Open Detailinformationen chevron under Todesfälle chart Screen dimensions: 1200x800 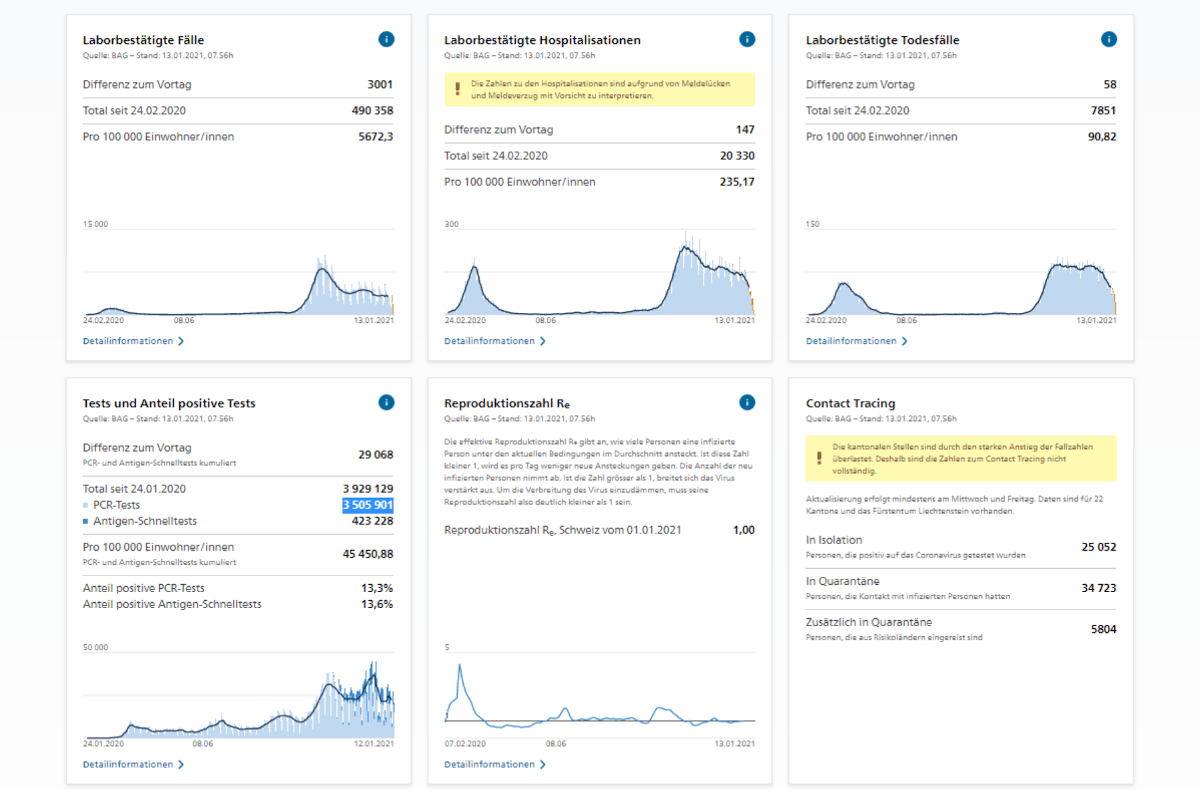tap(904, 341)
